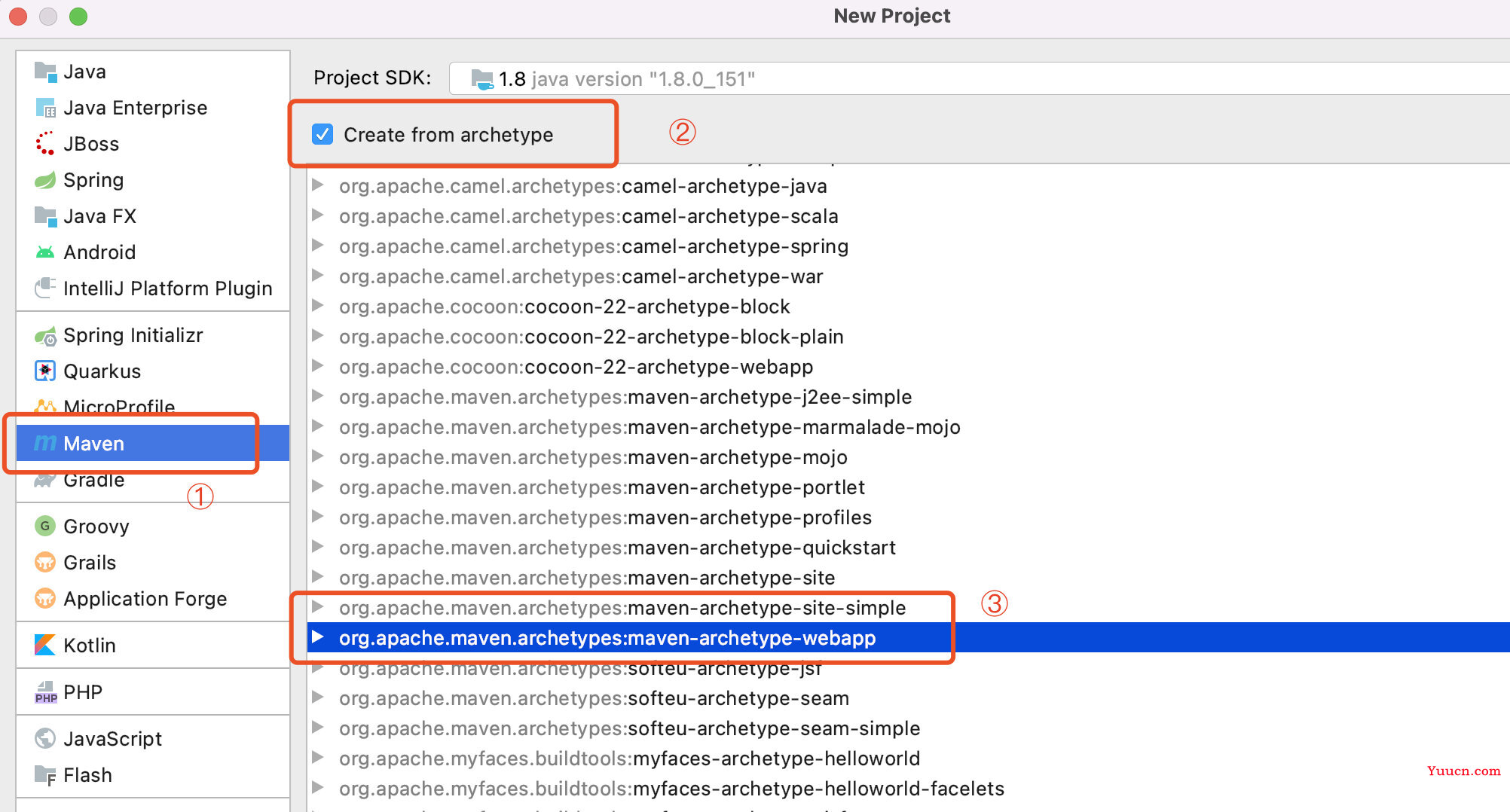Click the JavaScript globe icon

[45, 739]
